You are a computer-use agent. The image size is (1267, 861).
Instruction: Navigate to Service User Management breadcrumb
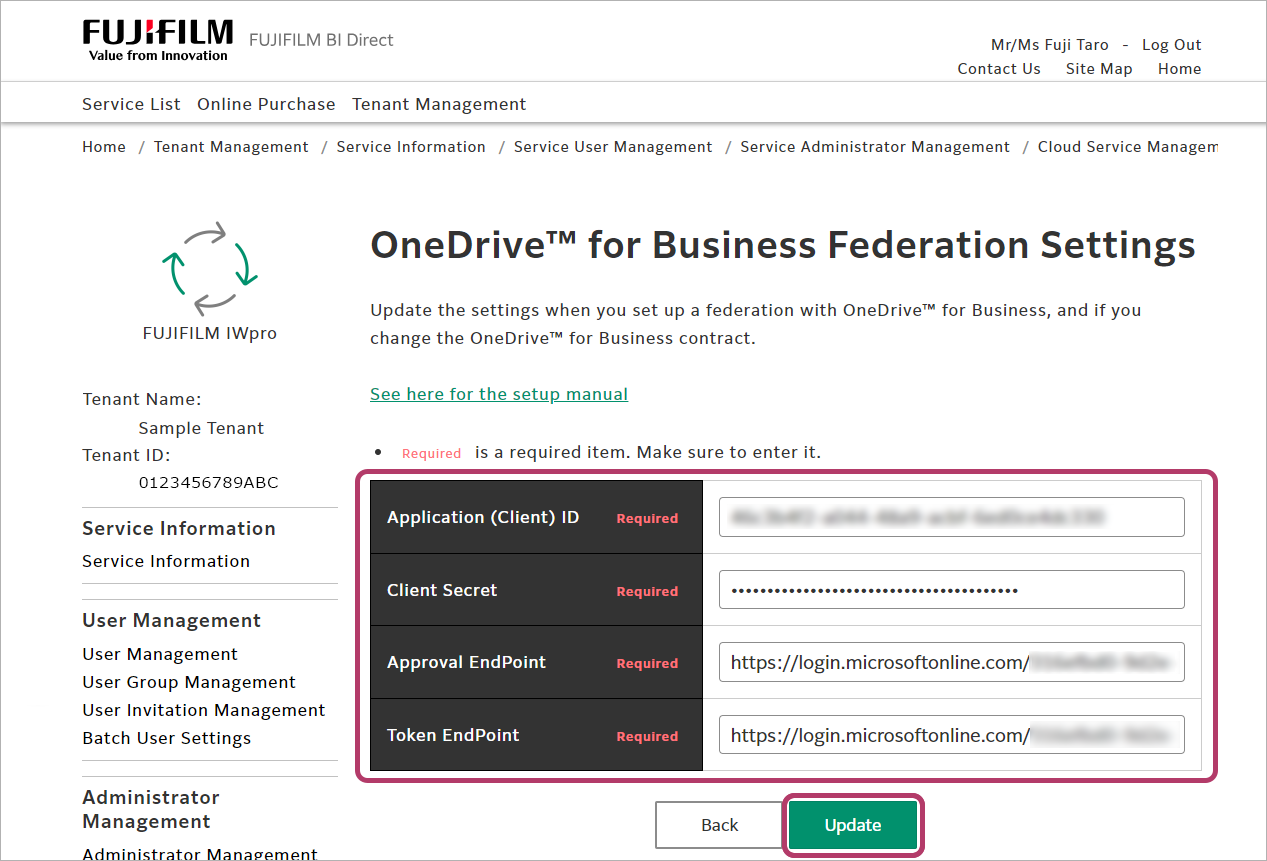click(x=613, y=147)
